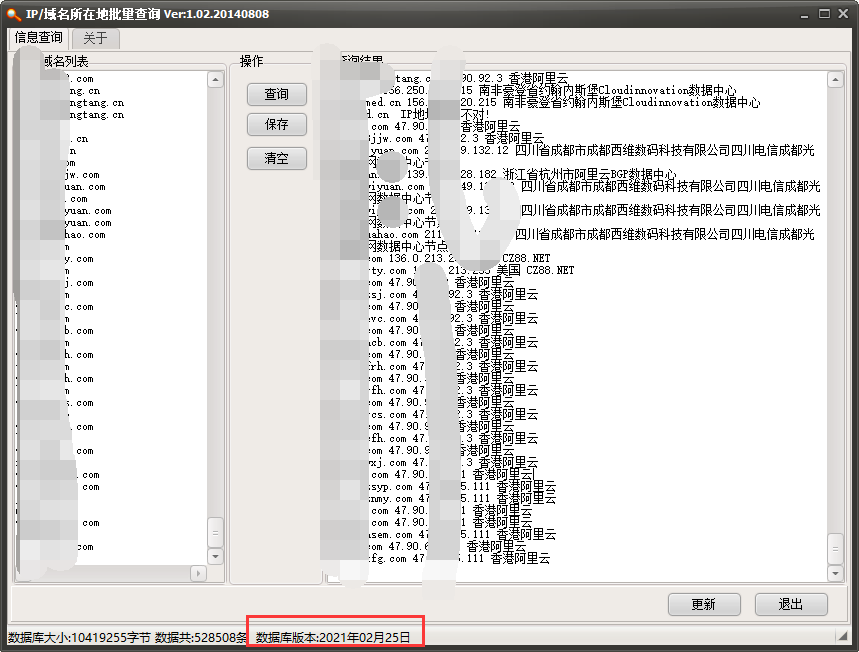
Task: Click 数据共:528508条 status text
Action: pos(201,638)
